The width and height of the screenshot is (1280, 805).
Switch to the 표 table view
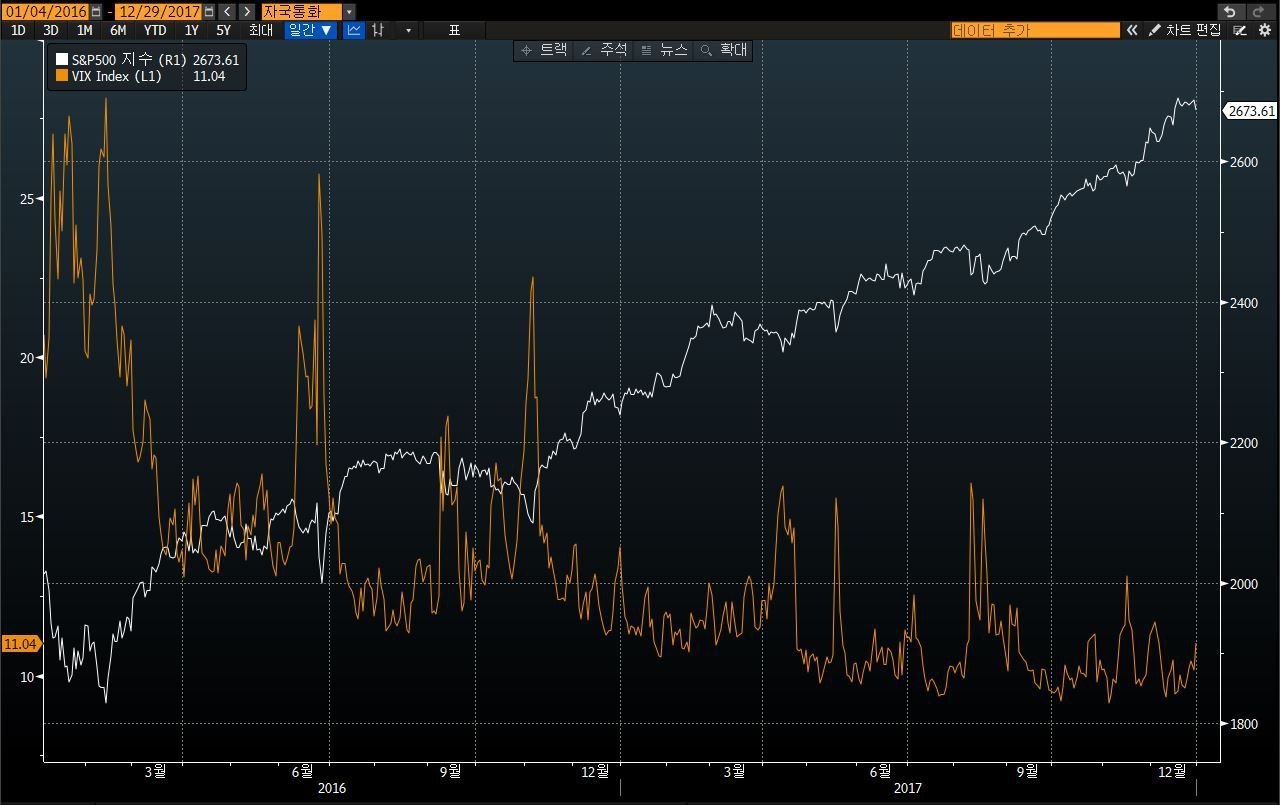pyautogui.click(x=454, y=30)
